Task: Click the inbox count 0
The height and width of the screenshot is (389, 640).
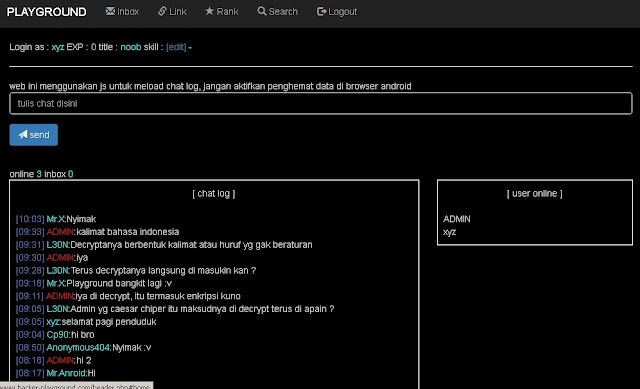Action: [71, 174]
